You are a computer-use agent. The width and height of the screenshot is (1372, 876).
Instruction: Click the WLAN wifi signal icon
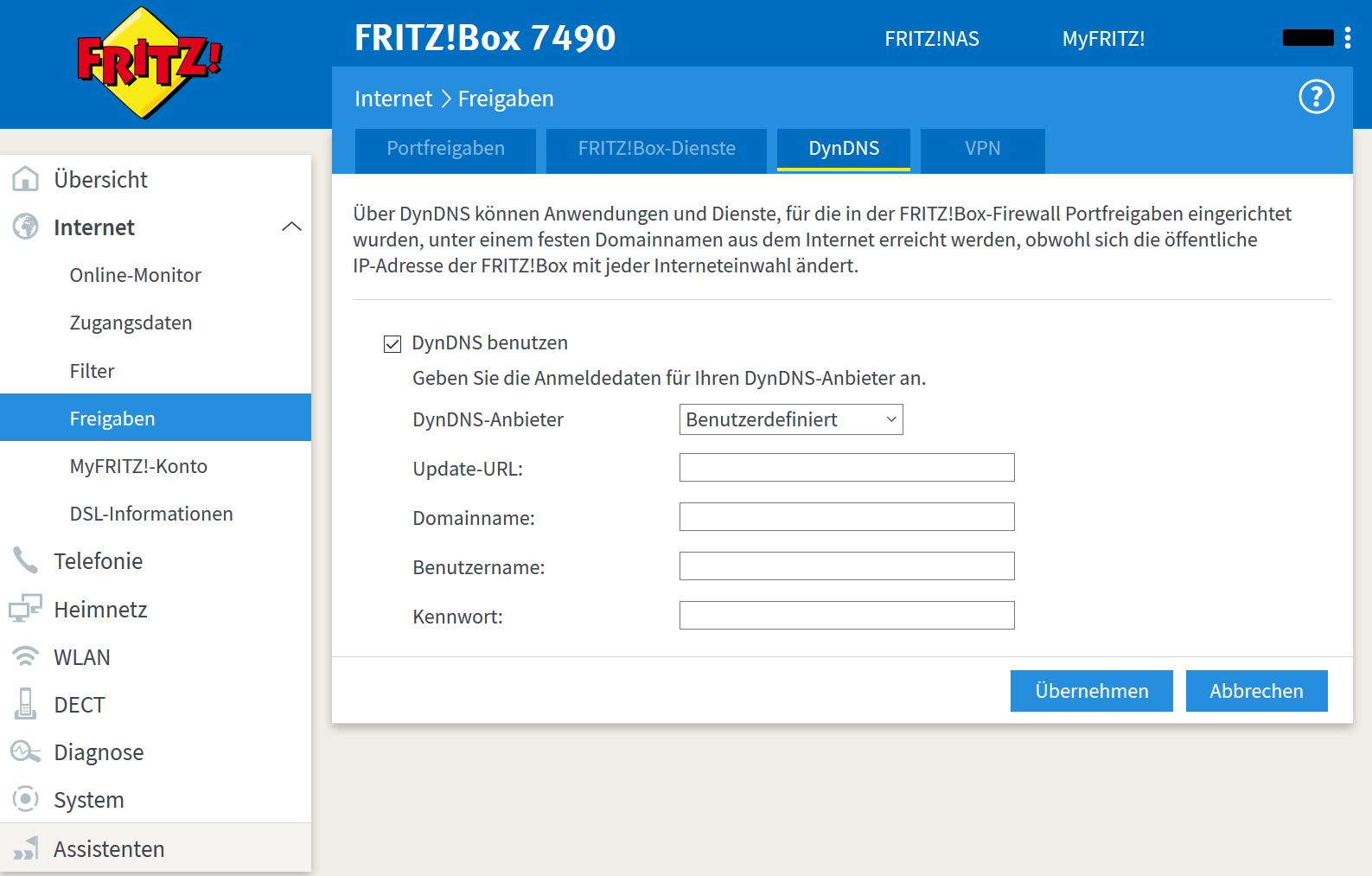click(x=25, y=656)
